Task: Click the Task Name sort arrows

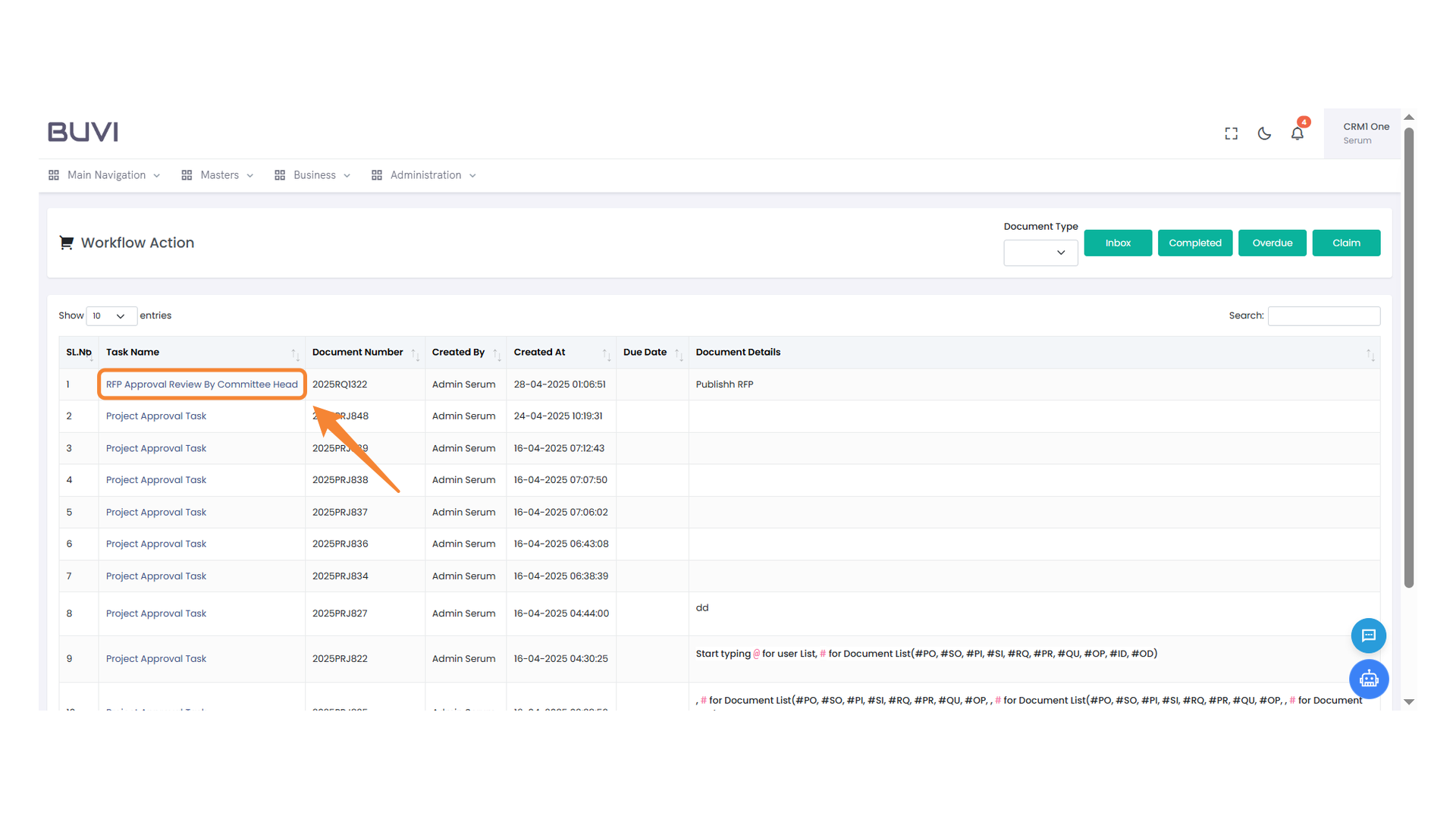Action: point(295,354)
